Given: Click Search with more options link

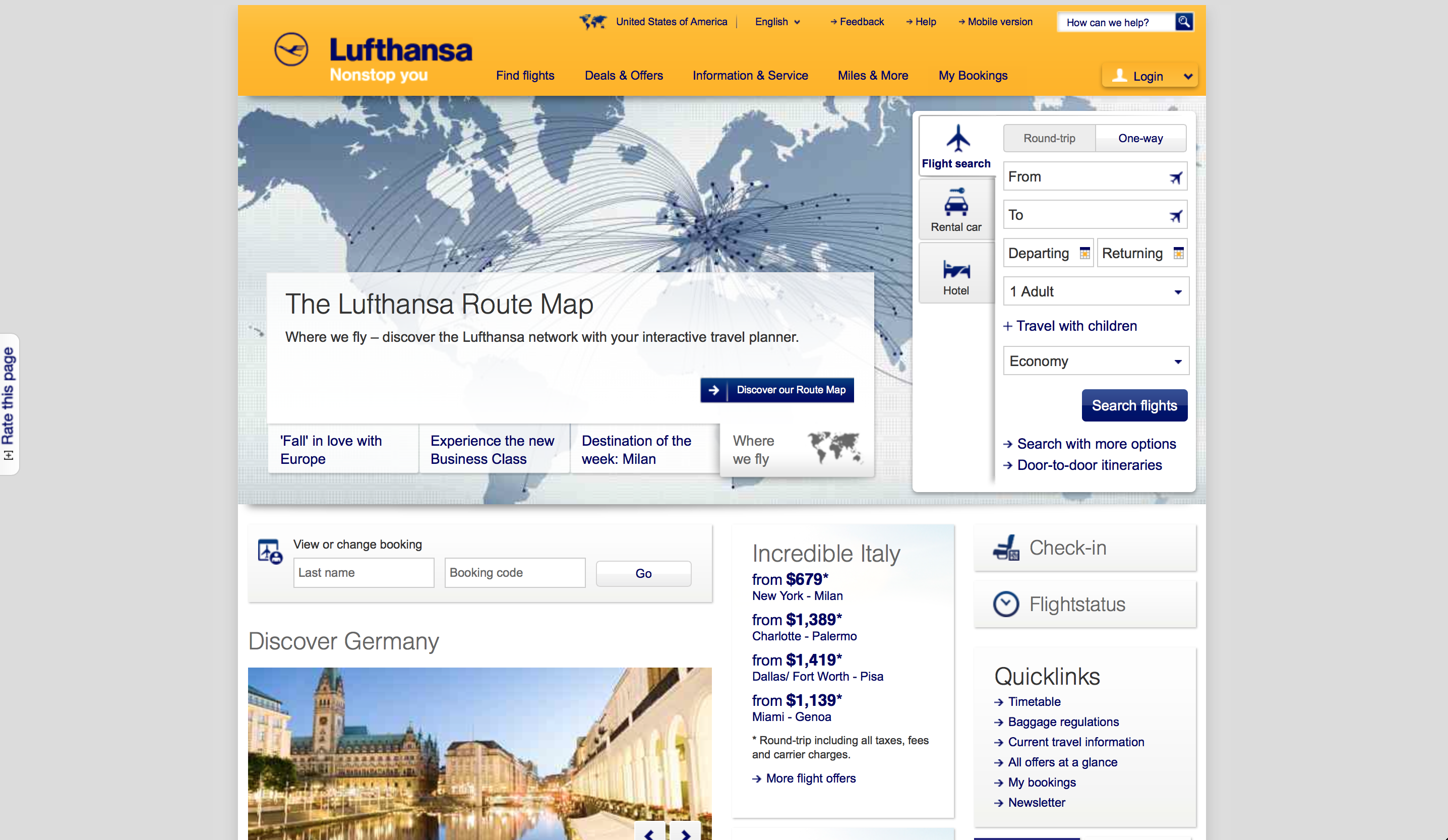Looking at the screenshot, I should click(x=1090, y=444).
